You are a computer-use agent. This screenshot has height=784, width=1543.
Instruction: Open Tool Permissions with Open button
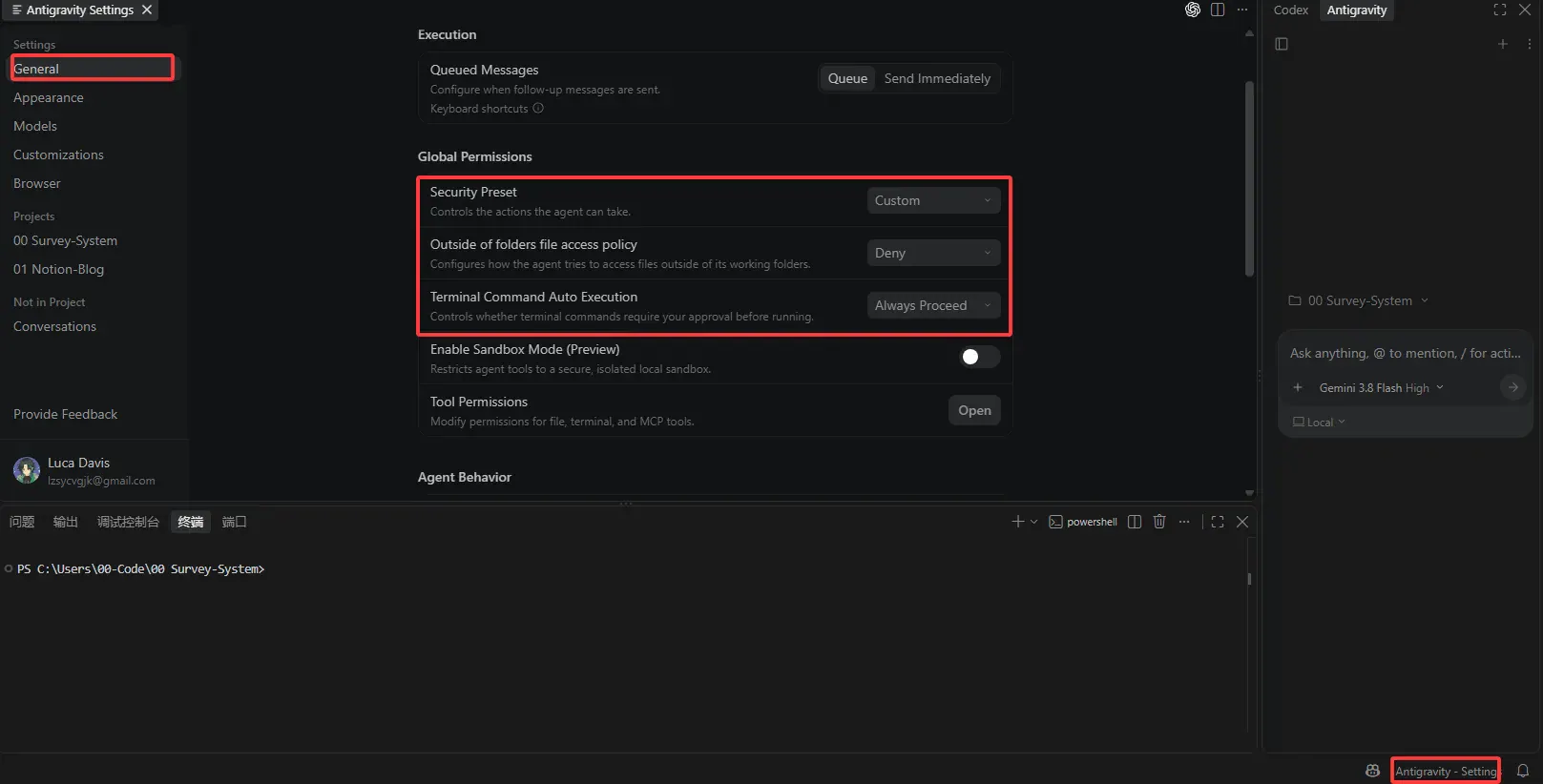974,410
